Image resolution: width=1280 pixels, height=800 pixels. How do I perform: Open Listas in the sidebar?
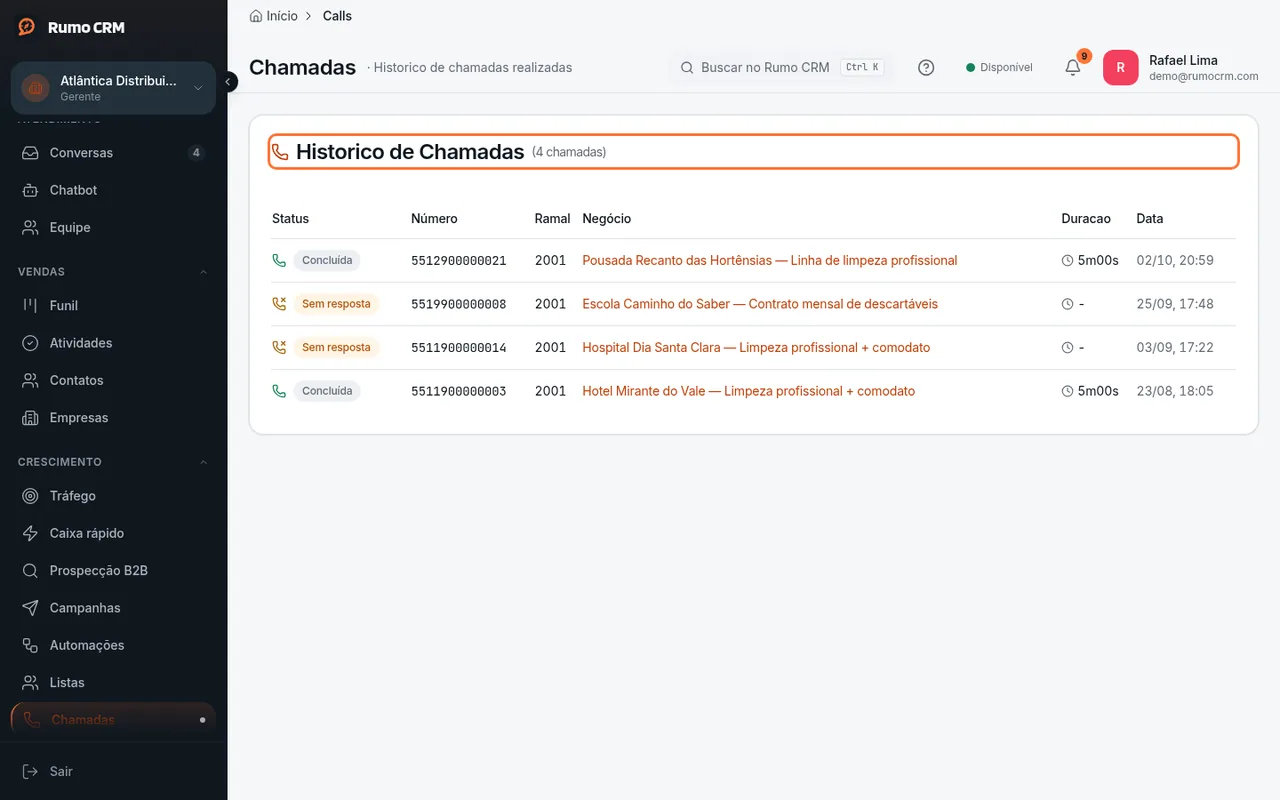(113, 682)
